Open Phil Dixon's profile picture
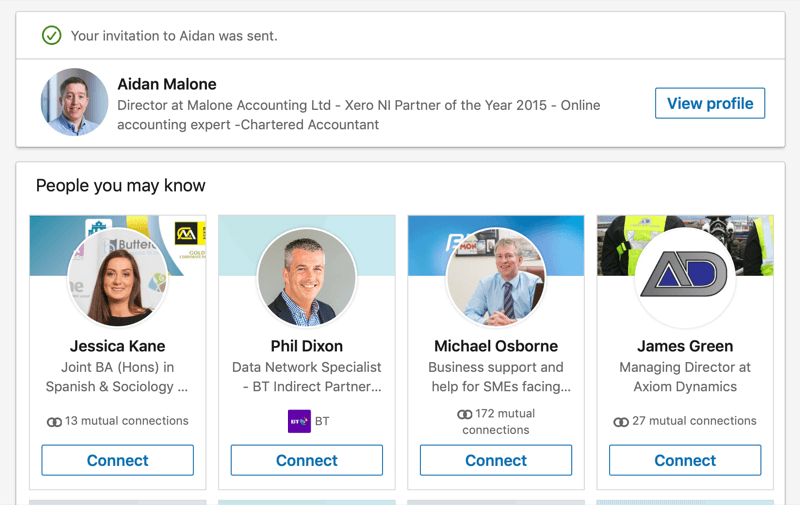Viewport: 800px width, 505px height. tap(307, 277)
